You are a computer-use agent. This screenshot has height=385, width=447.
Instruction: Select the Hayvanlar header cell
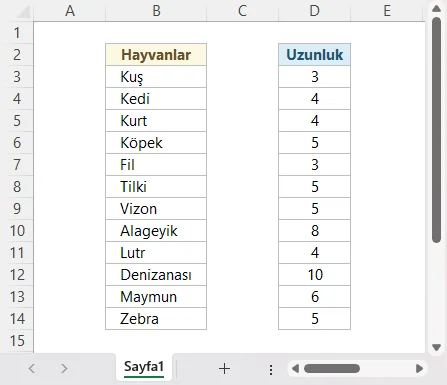click(156, 55)
